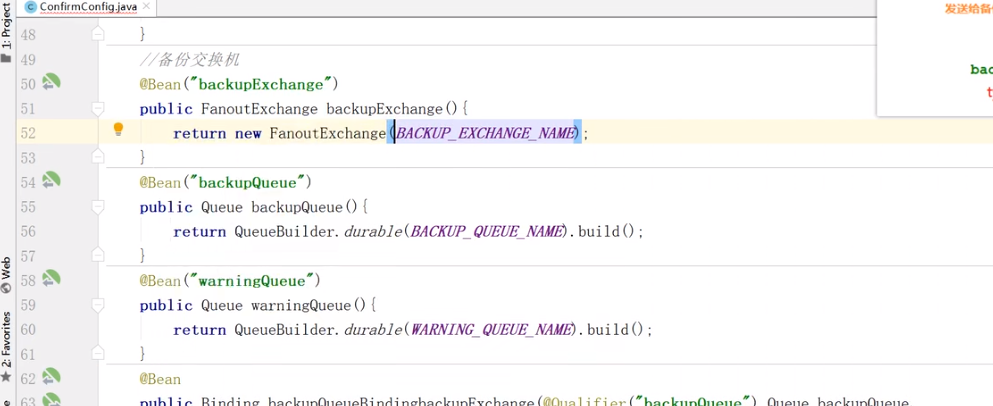
Task: Click QueueBuilder on line 56
Action: pyautogui.click(x=284, y=232)
